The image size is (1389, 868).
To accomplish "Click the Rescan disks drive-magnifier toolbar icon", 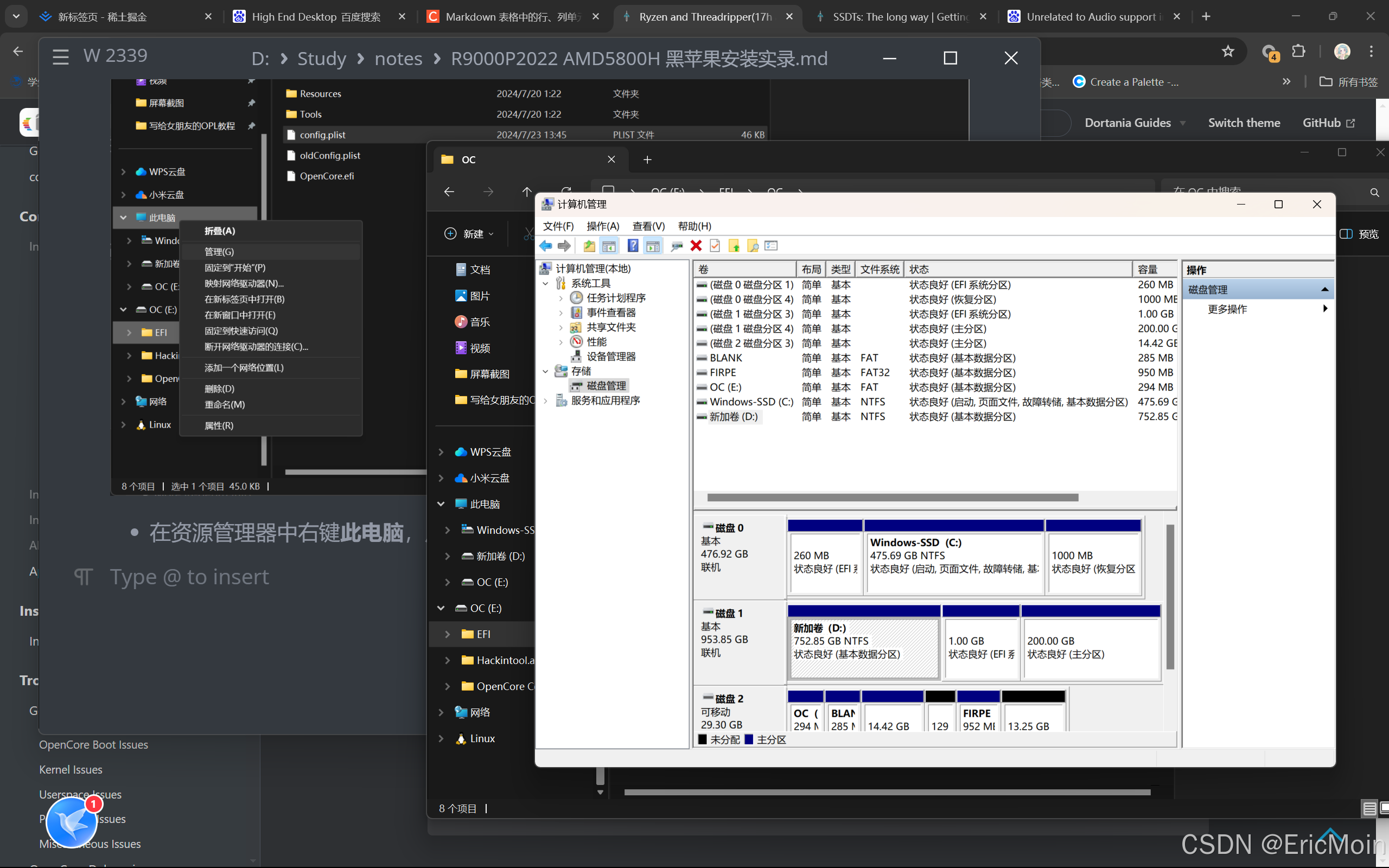I will point(677,246).
